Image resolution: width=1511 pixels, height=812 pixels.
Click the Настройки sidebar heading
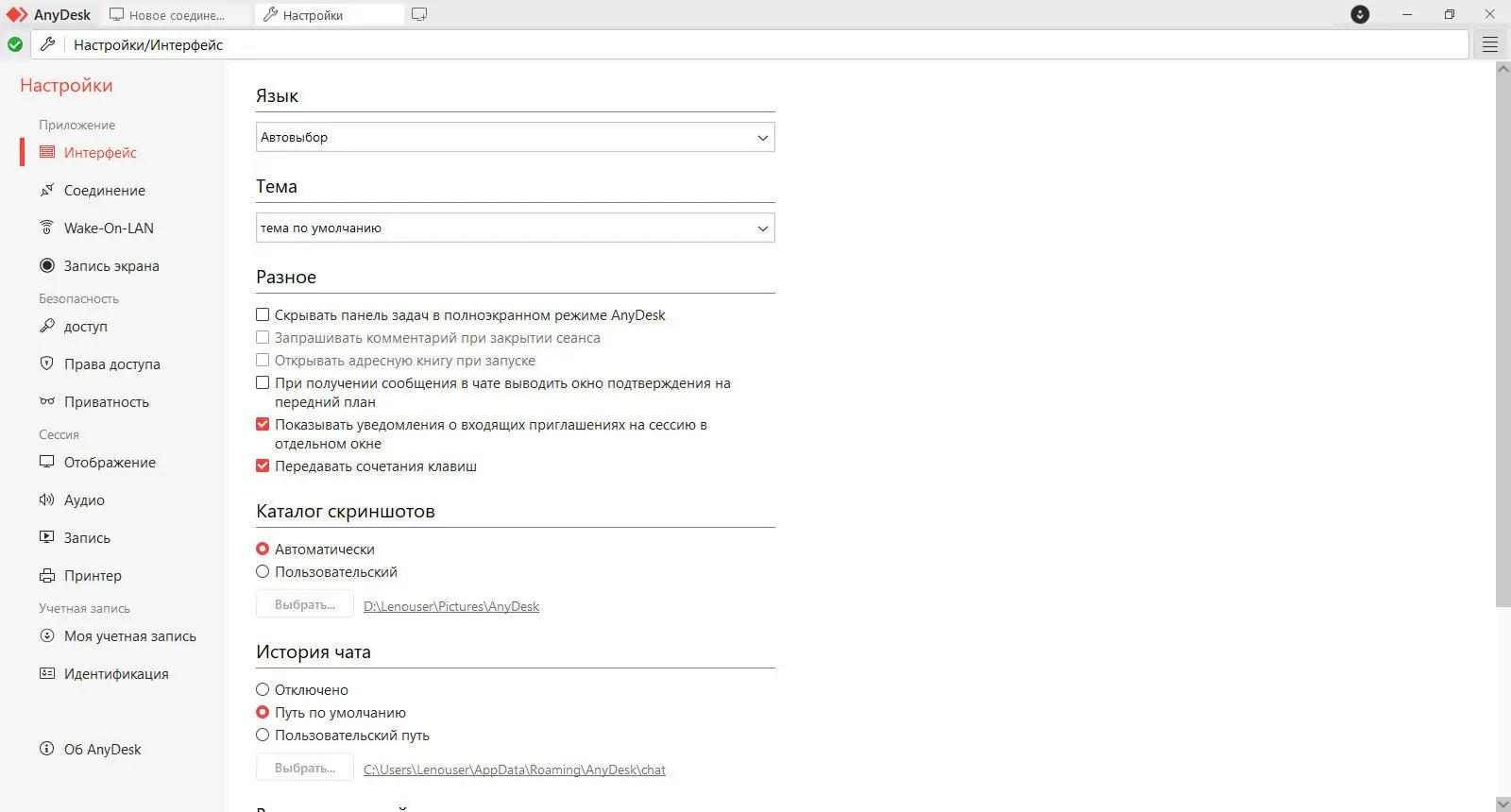[66, 85]
